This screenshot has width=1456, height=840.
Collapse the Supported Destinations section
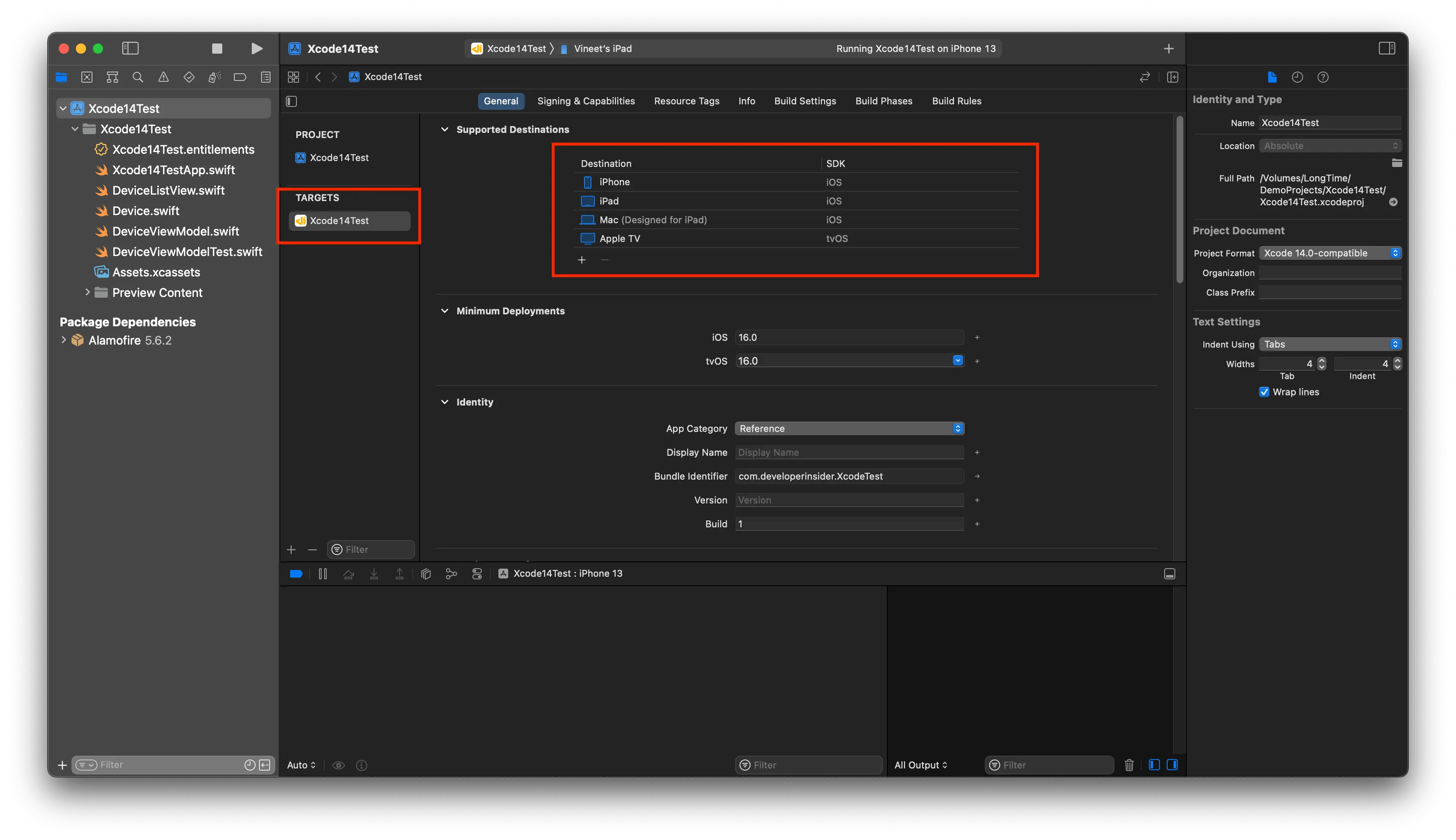point(444,129)
